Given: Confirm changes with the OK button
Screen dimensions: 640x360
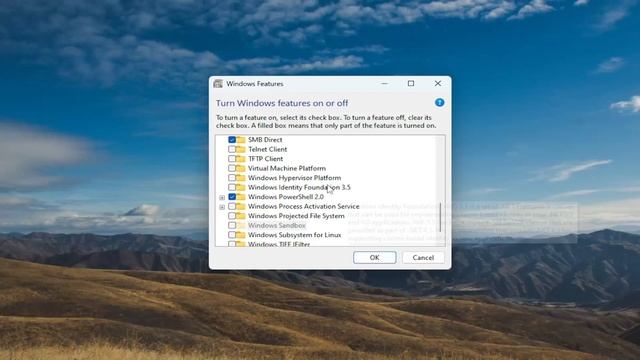Looking at the screenshot, I should tap(374, 258).
